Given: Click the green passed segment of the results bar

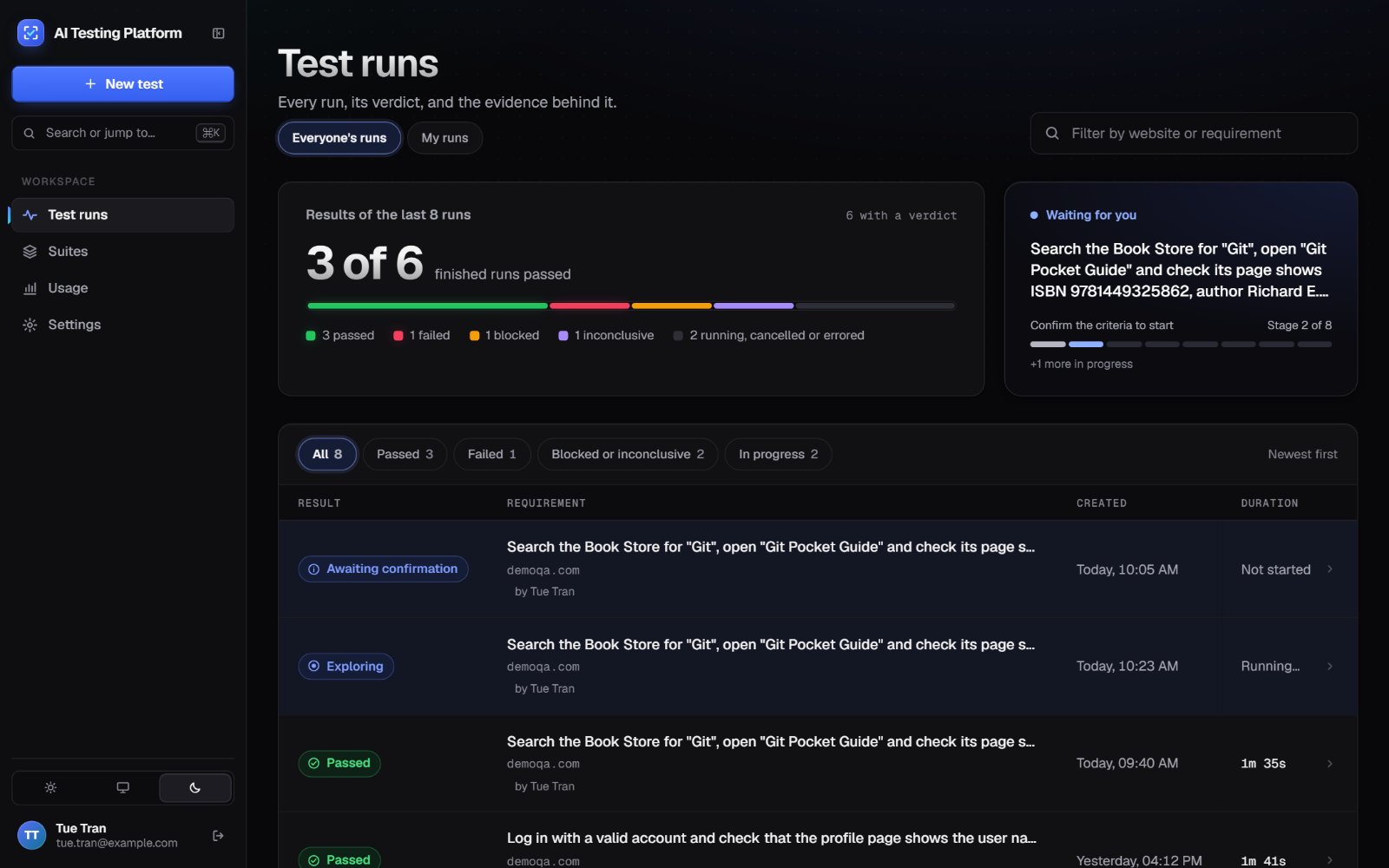Looking at the screenshot, I should click(427, 306).
